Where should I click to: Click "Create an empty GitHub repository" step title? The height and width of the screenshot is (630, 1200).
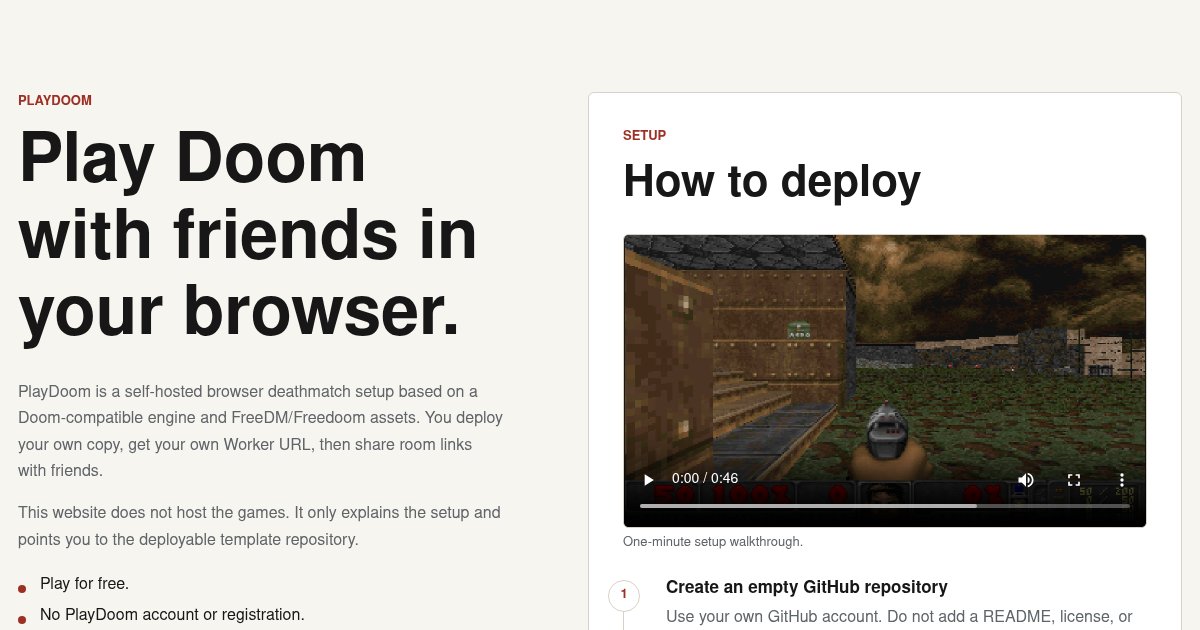(x=807, y=587)
